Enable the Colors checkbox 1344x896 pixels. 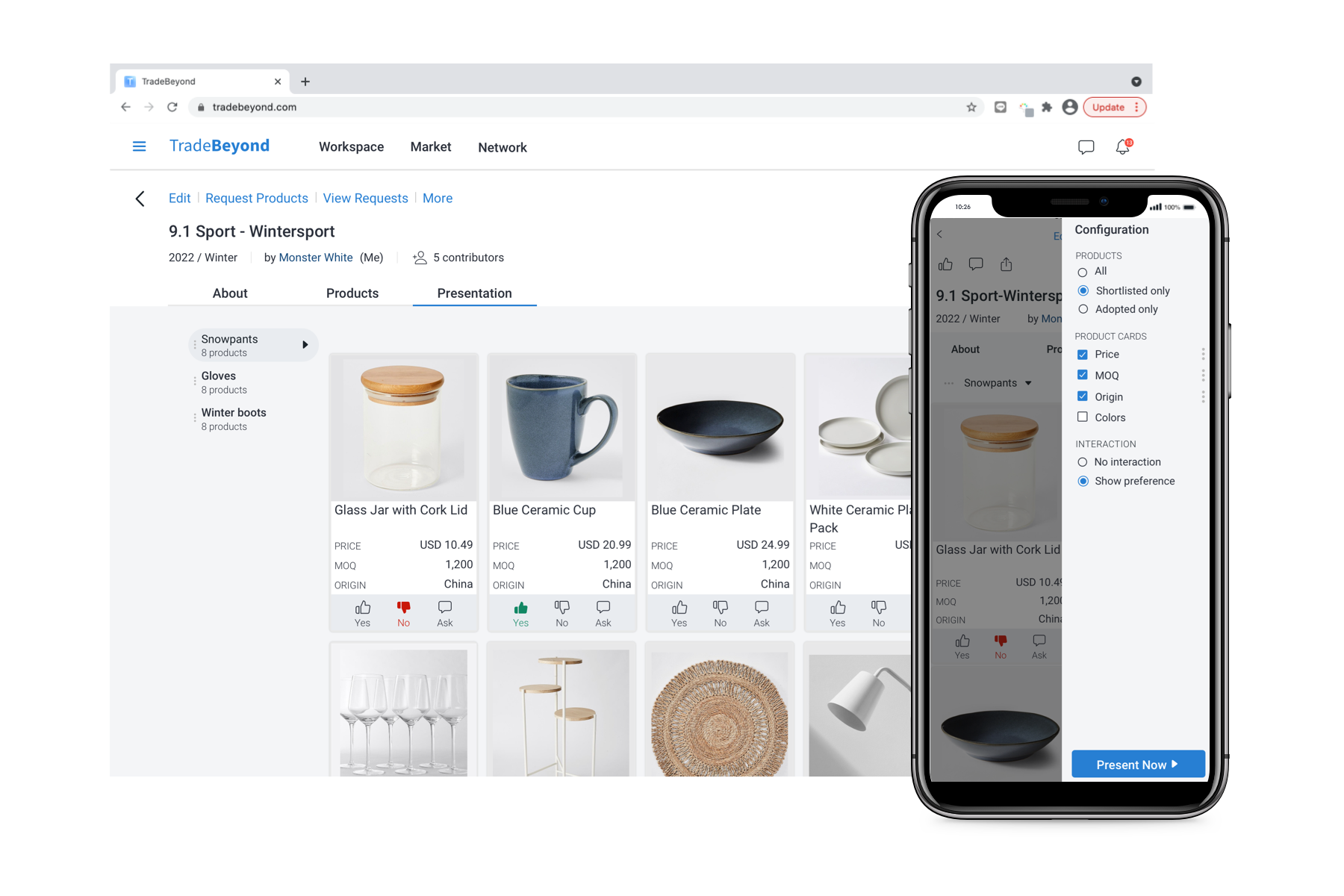click(x=1083, y=417)
